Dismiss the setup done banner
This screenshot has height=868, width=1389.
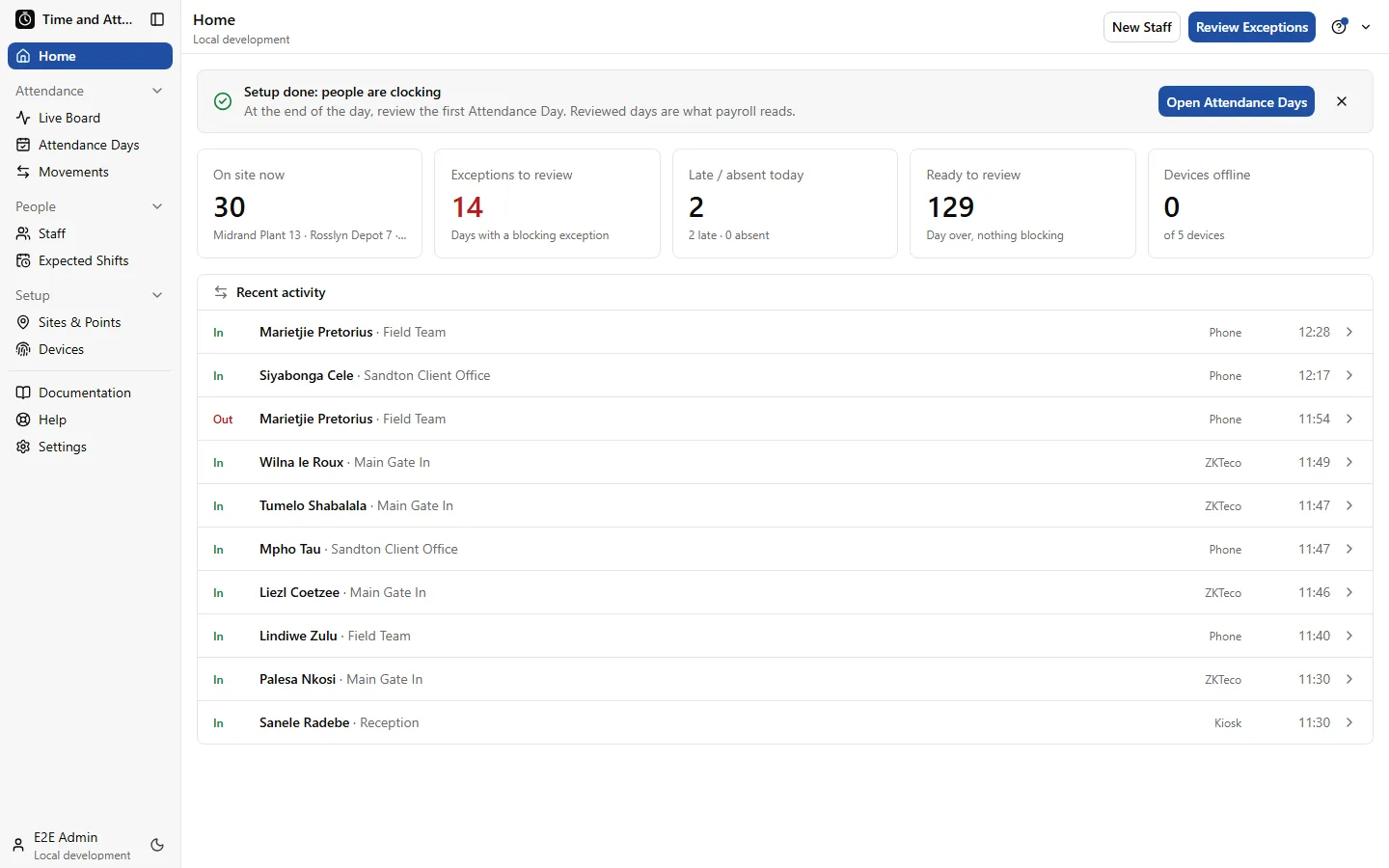click(x=1342, y=101)
